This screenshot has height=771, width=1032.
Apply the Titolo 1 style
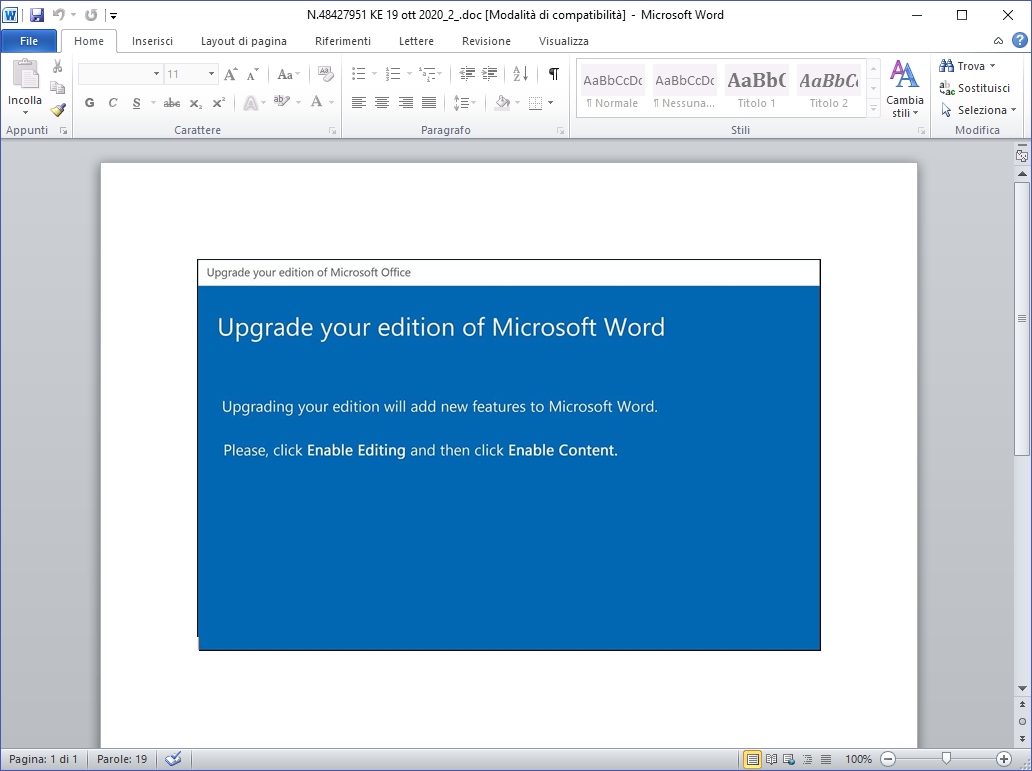pos(756,88)
